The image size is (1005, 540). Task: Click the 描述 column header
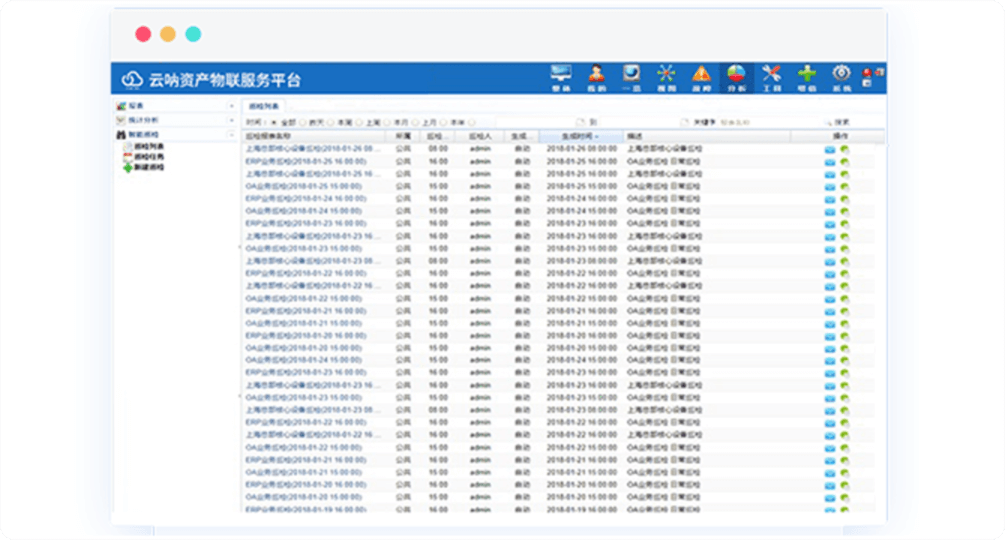[706, 136]
